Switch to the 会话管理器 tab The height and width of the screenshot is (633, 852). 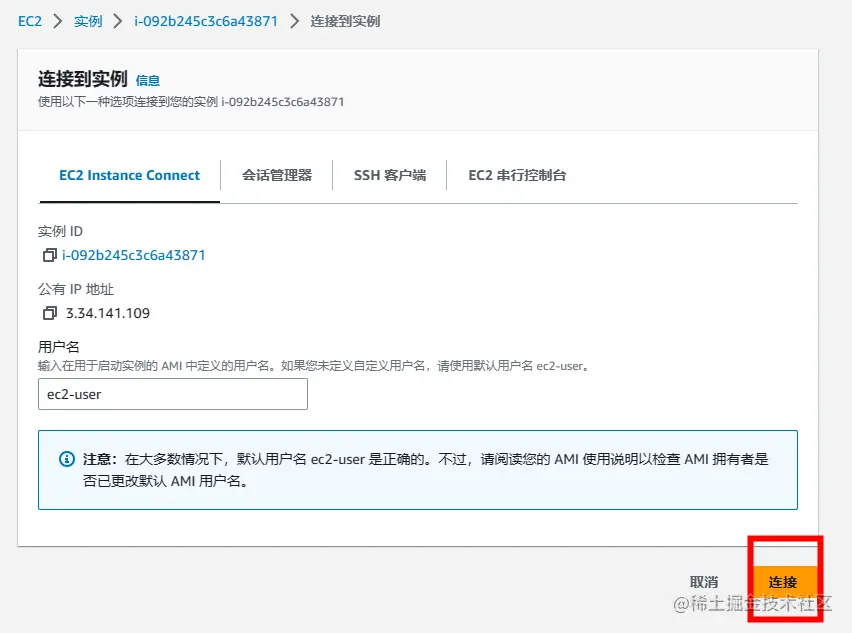coord(277,175)
